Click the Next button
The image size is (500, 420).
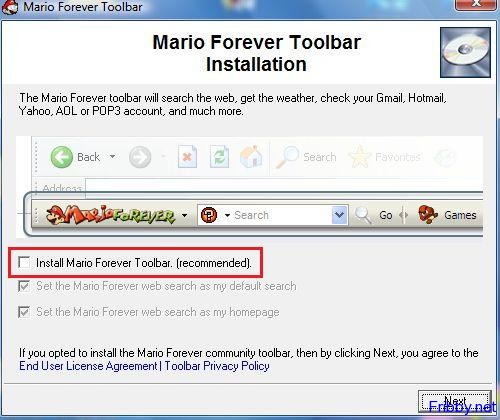click(455, 401)
